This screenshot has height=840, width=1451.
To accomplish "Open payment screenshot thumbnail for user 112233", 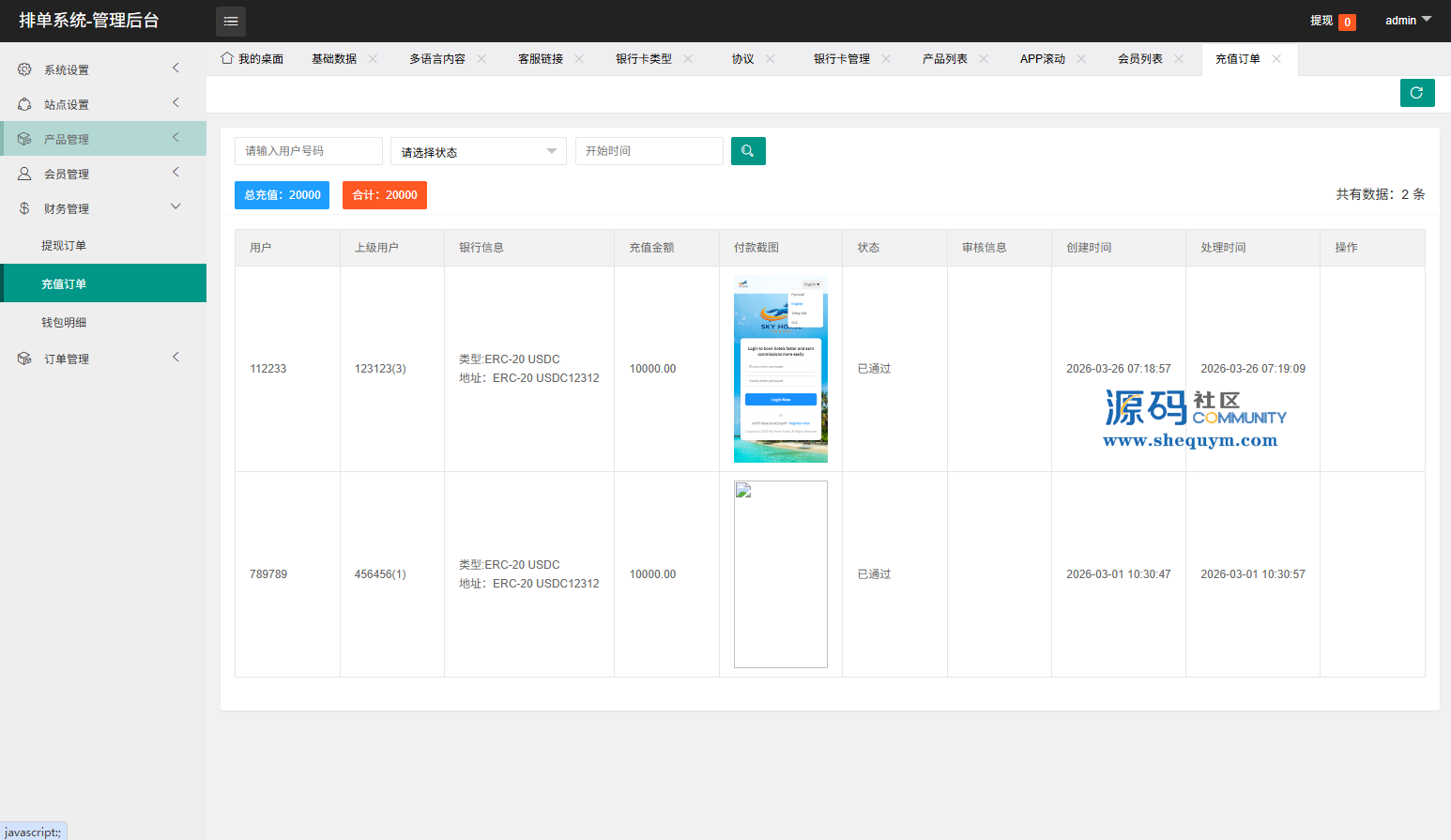I will [780, 369].
